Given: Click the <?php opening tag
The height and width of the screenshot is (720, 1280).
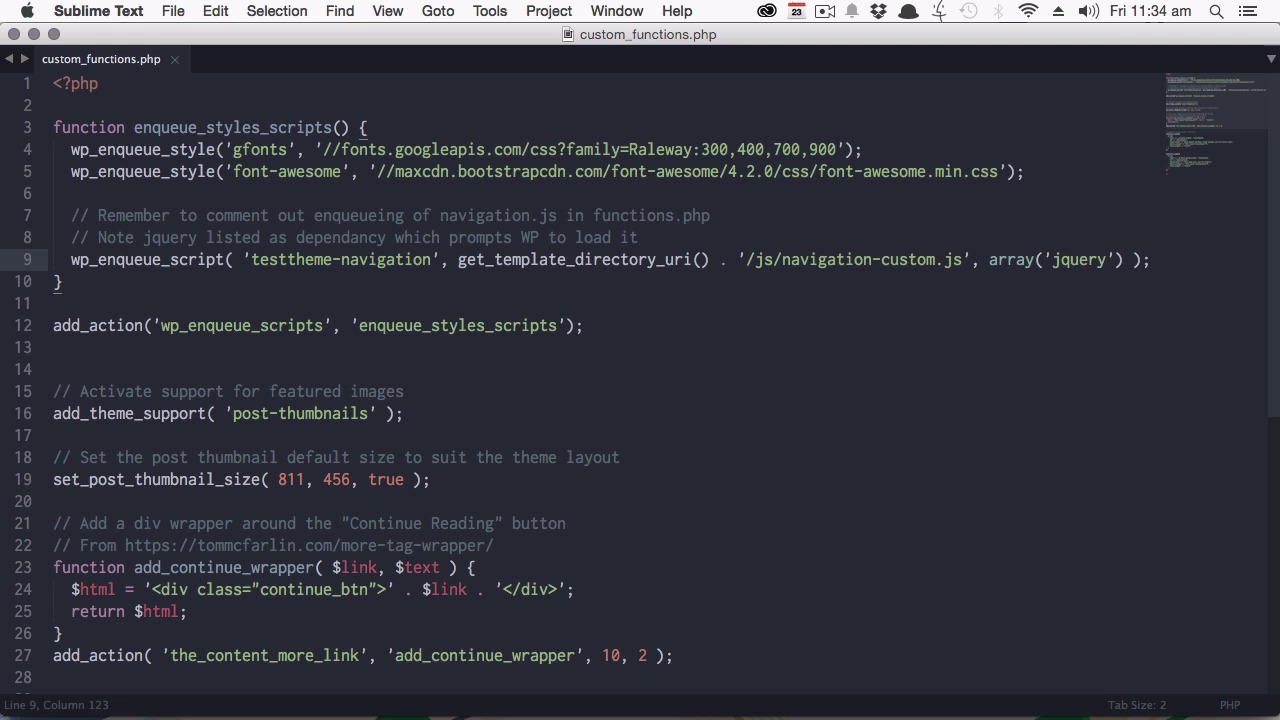Looking at the screenshot, I should point(75,84).
